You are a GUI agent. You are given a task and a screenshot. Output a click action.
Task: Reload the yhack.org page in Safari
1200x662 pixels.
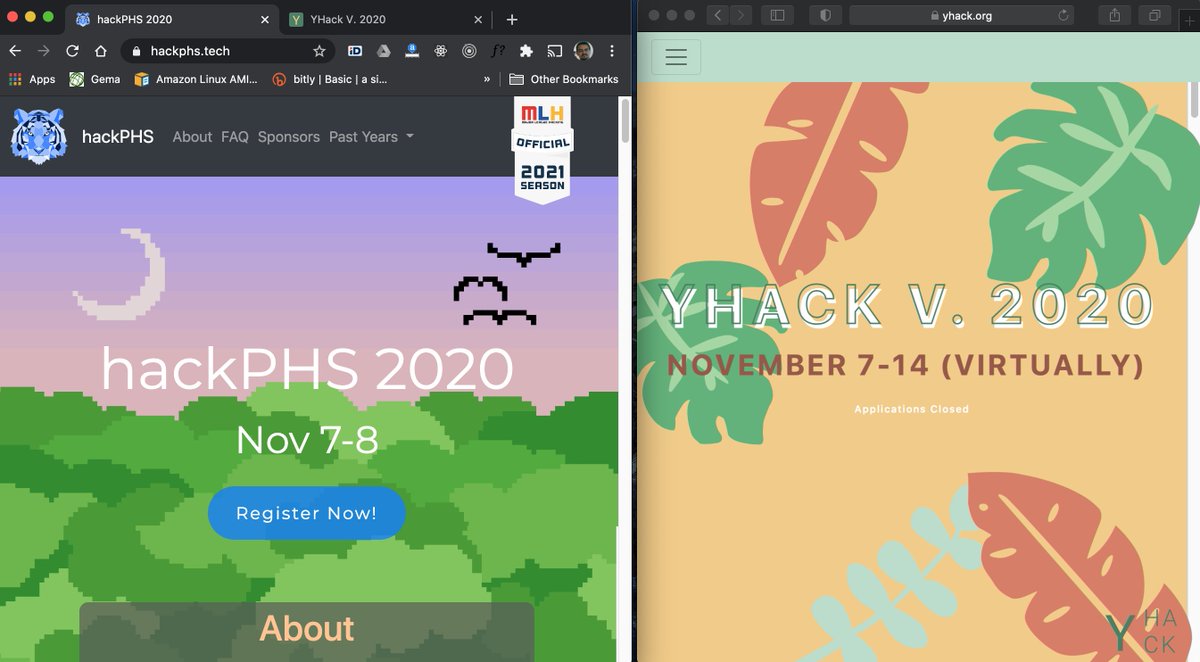point(1063,15)
